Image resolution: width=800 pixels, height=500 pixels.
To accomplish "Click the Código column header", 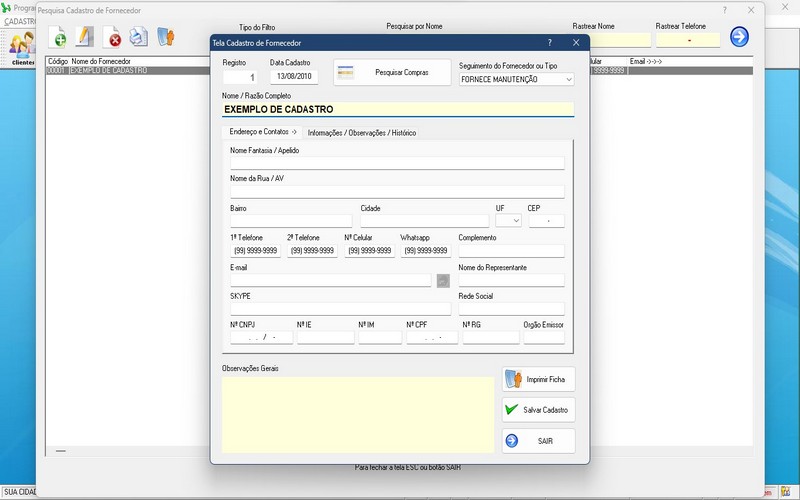I will [x=58, y=61].
